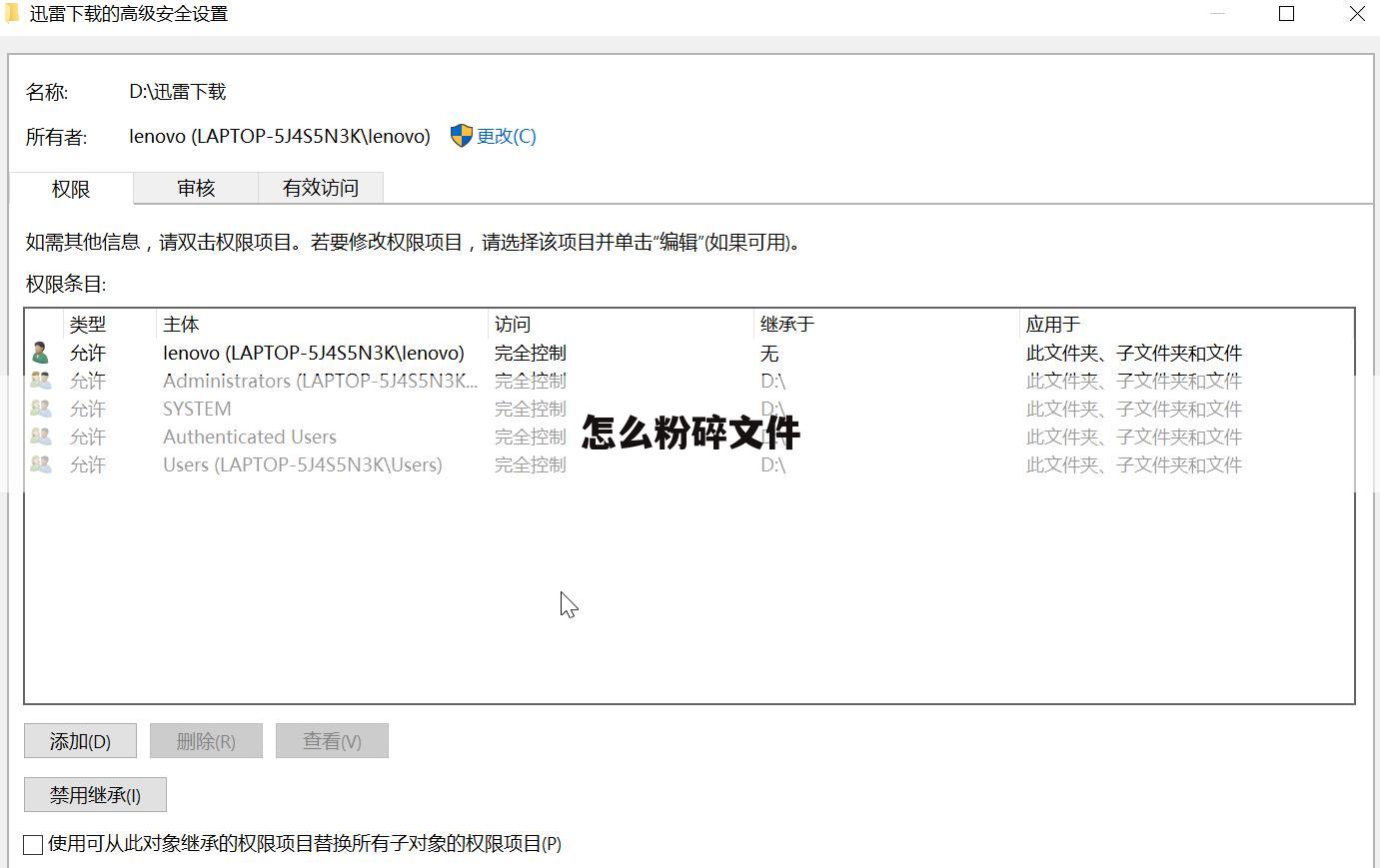The width and height of the screenshot is (1380, 868).
Task: Click the group icon of the Users entry
Action: pyautogui.click(x=40, y=464)
